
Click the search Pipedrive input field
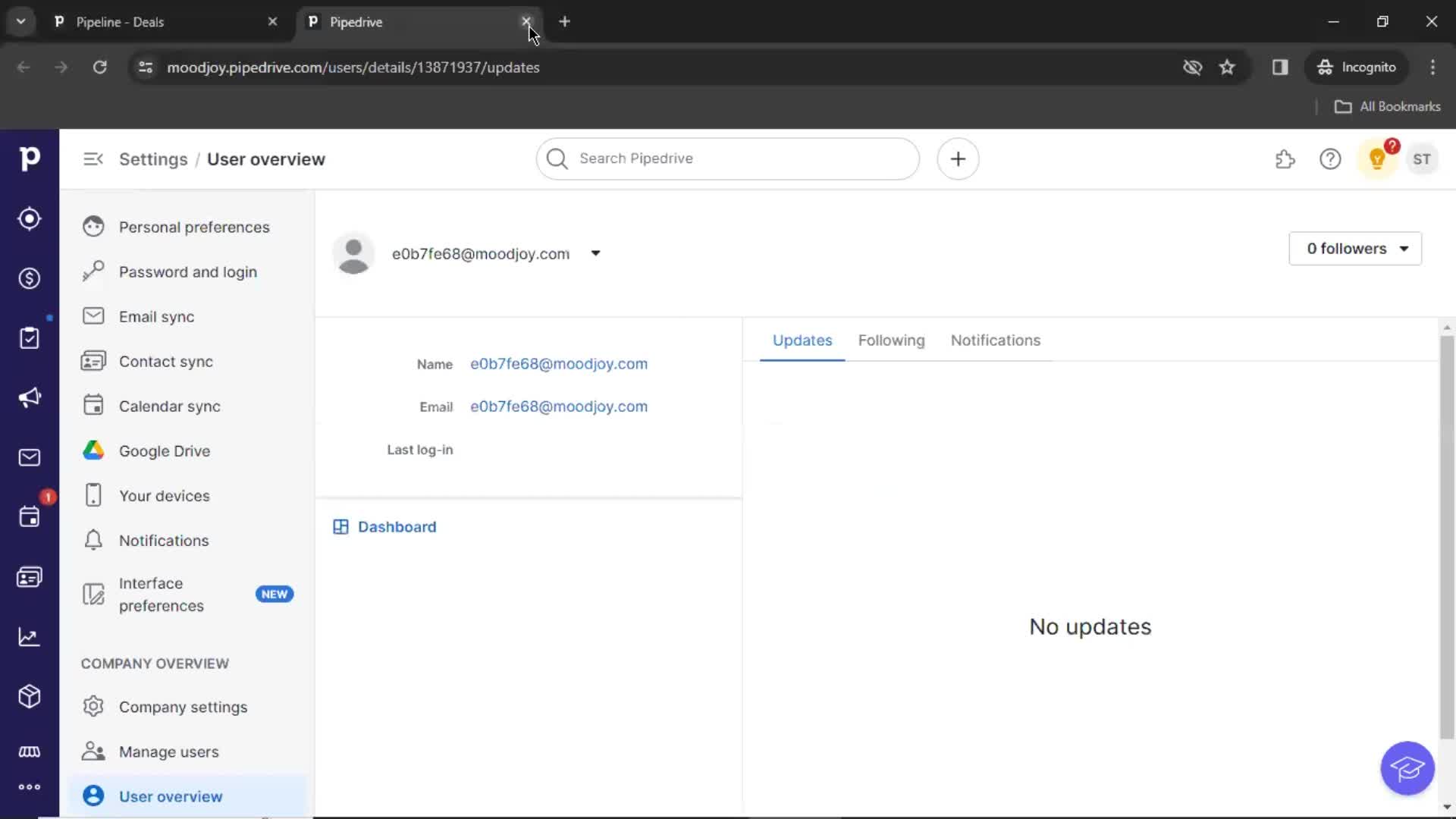728,158
